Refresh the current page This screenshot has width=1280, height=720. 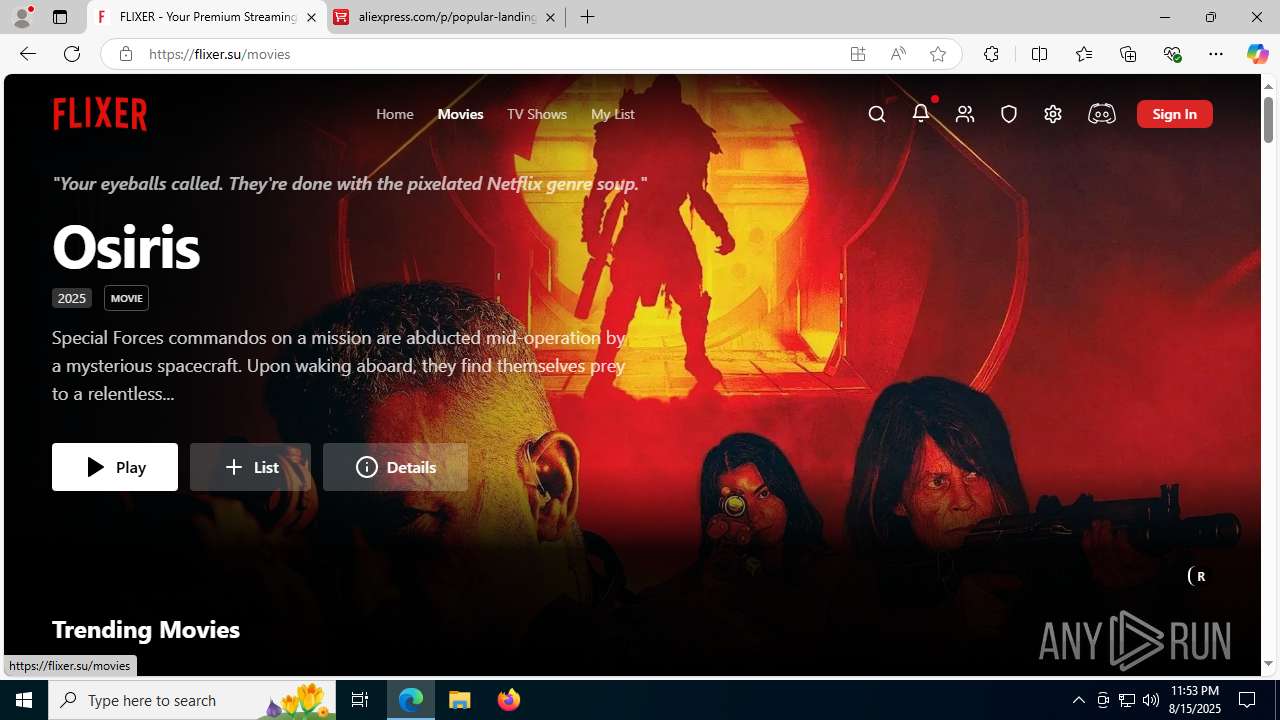(x=72, y=54)
